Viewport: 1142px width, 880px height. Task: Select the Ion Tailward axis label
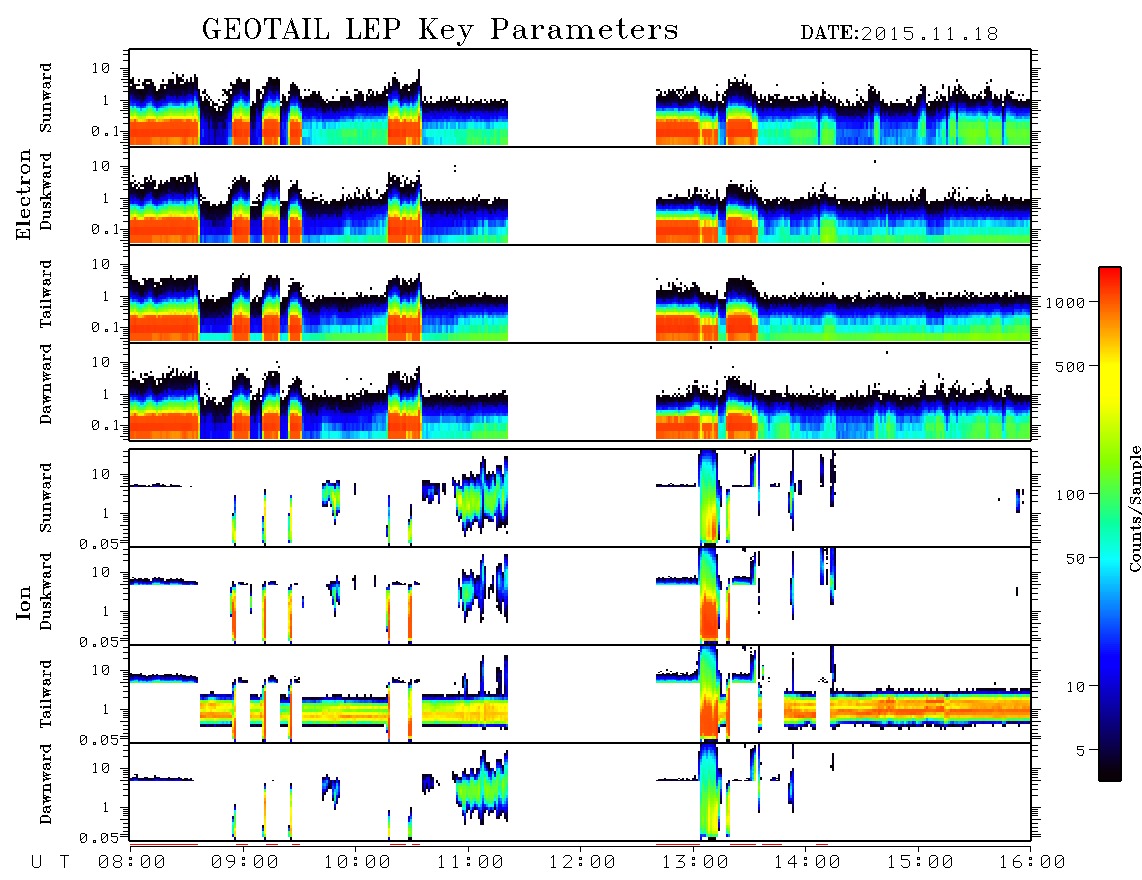(46, 694)
